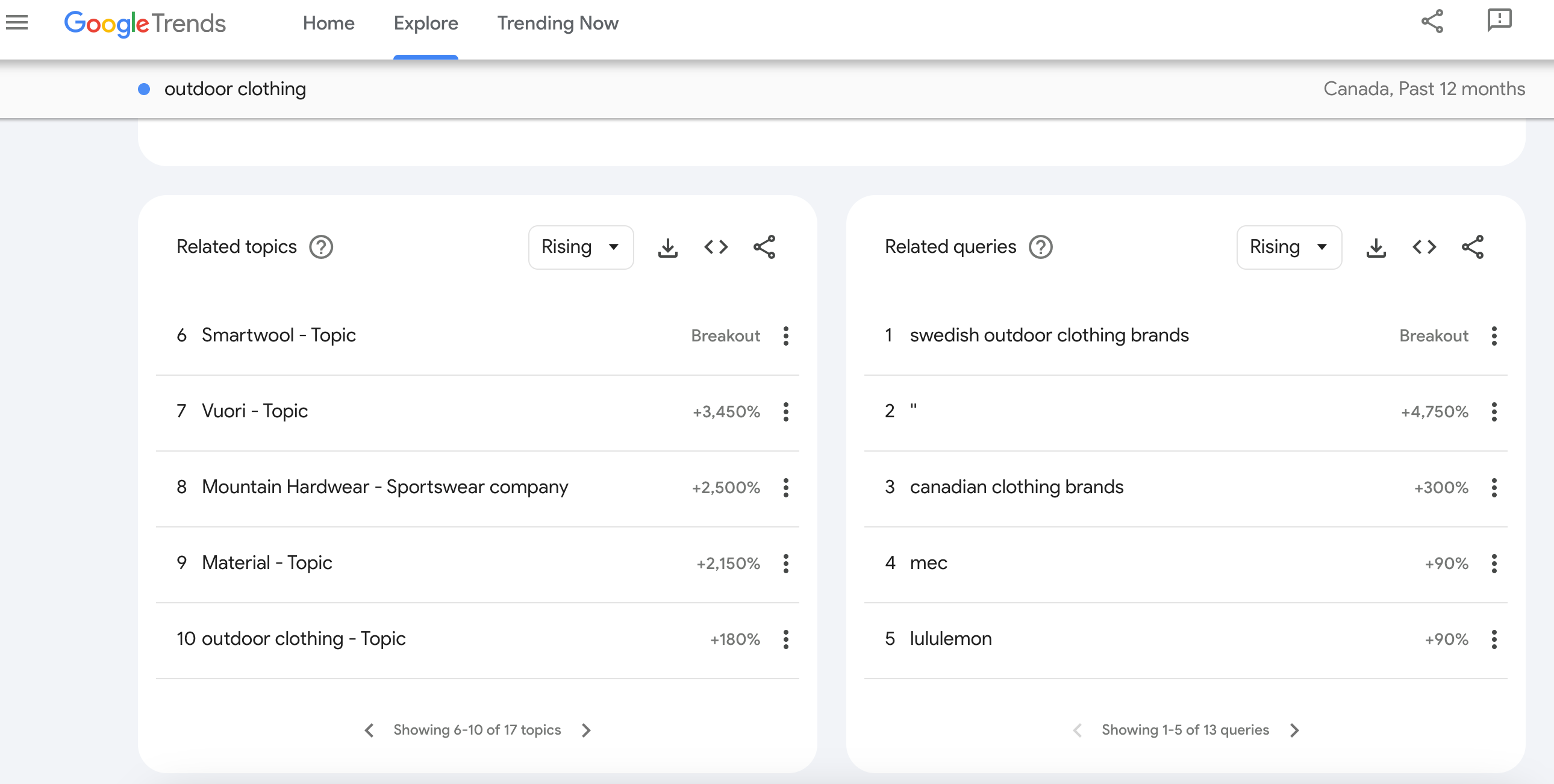This screenshot has height=784, width=1554.
Task: Open help for Related queries
Action: coord(1041,247)
